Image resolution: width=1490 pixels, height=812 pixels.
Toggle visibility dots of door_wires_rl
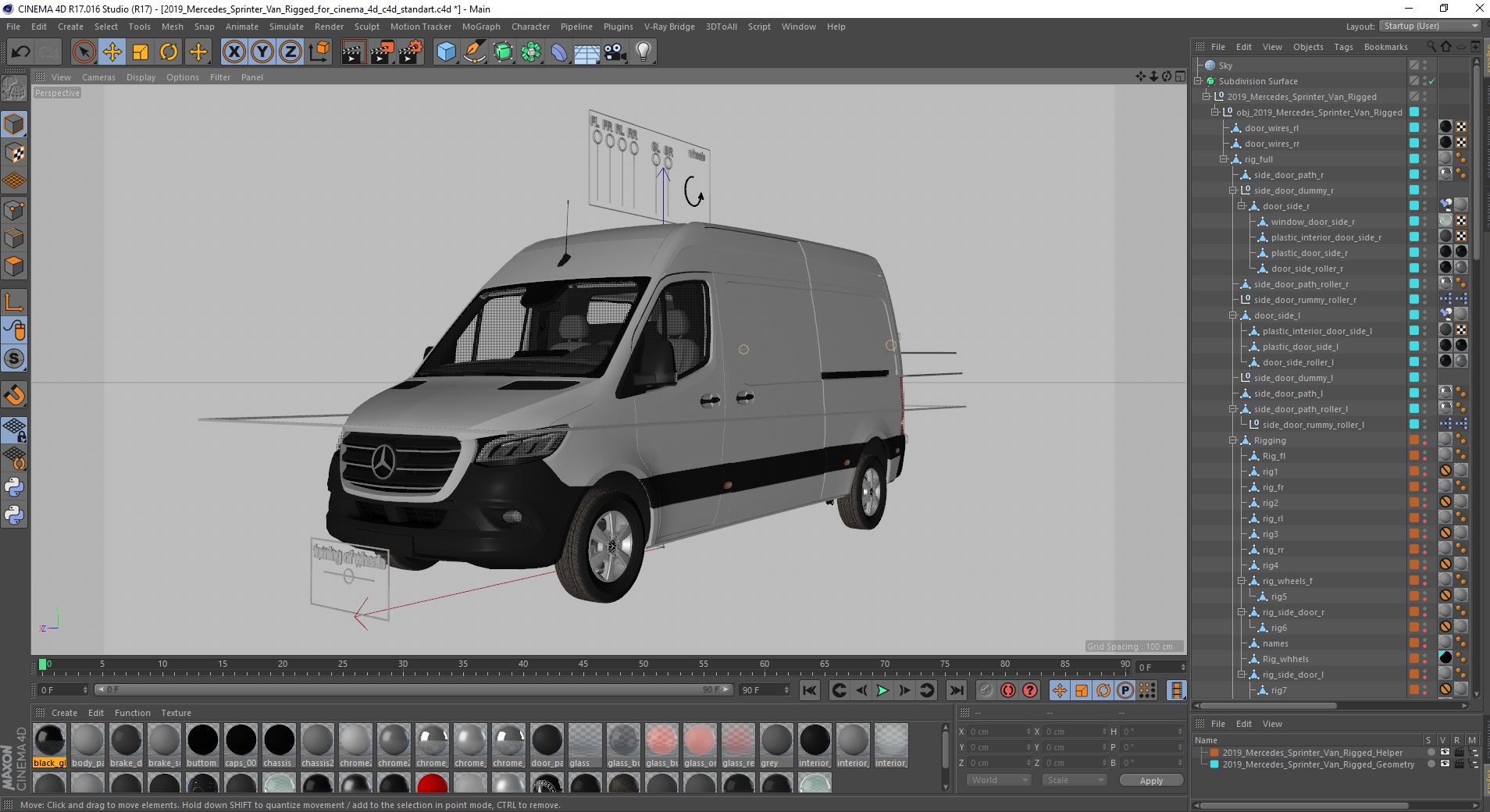point(1425,128)
